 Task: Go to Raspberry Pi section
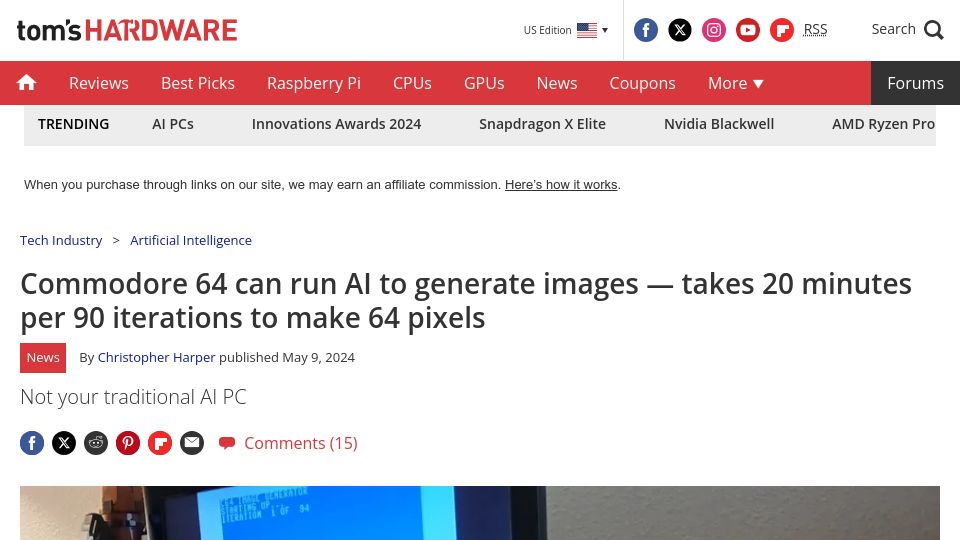[x=313, y=83]
